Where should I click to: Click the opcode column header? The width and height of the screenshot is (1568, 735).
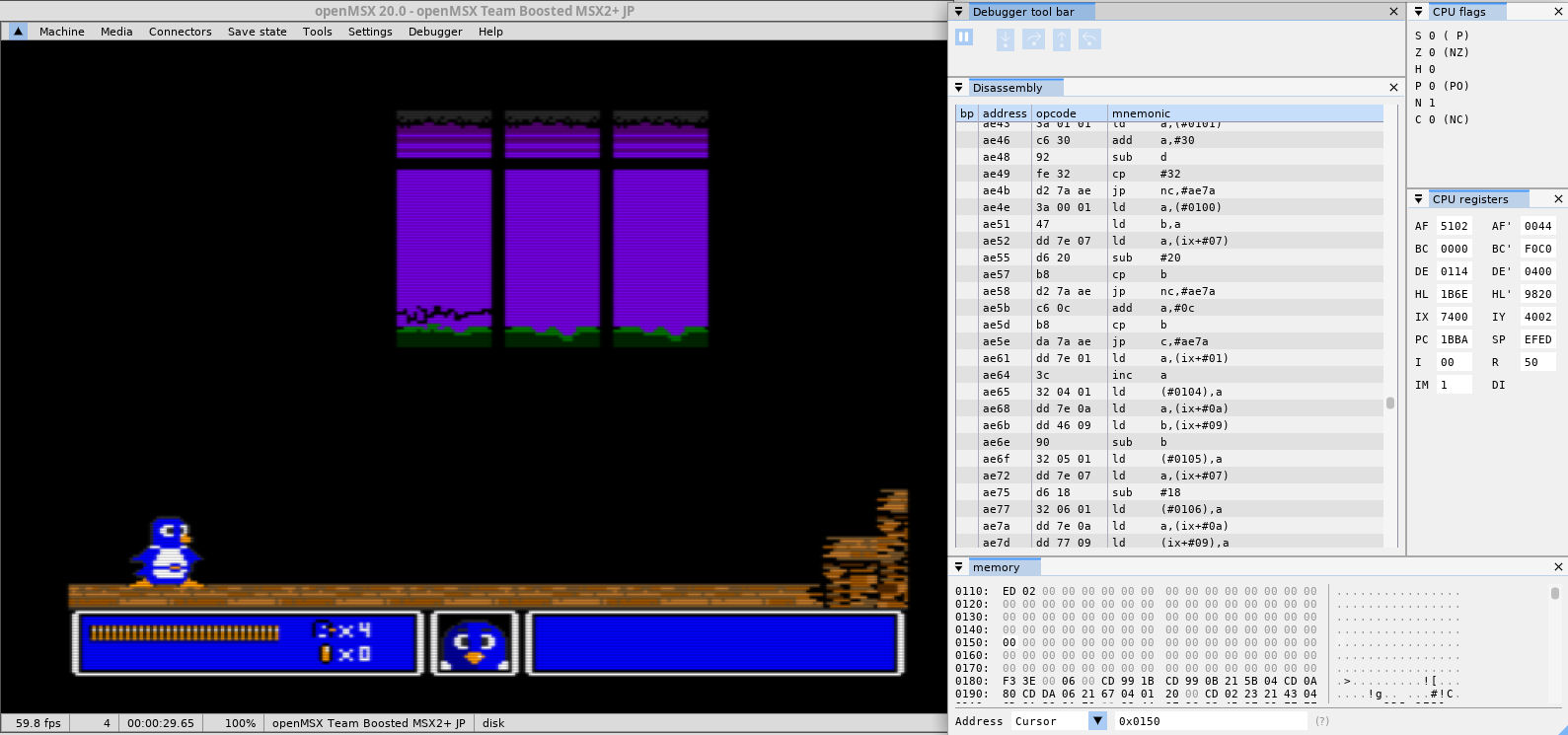pyautogui.click(x=1069, y=113)
